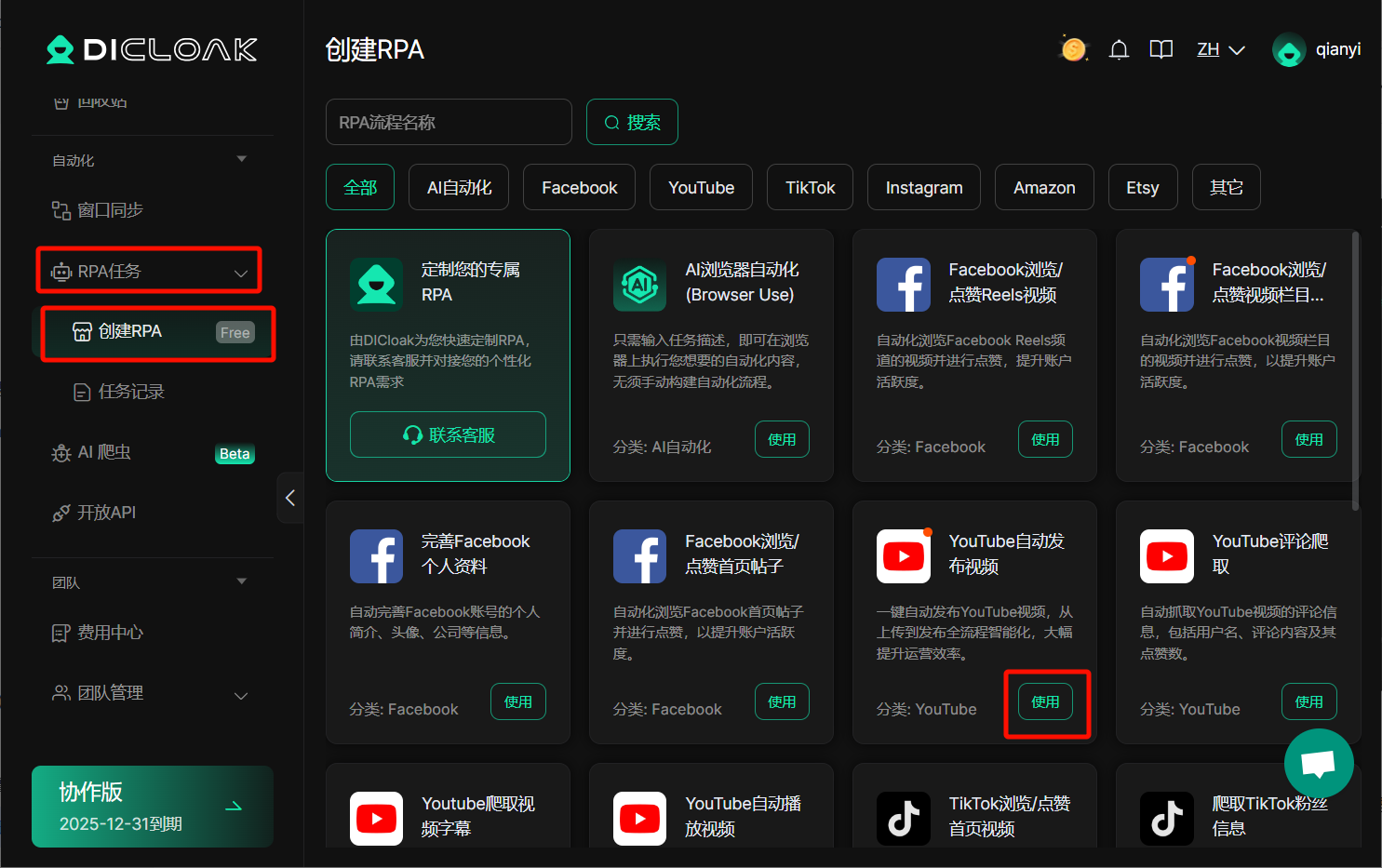Collapse the 团队 sidebar section
The width and height of the screenshot is (1382, 868).
[x=242, y=581]
